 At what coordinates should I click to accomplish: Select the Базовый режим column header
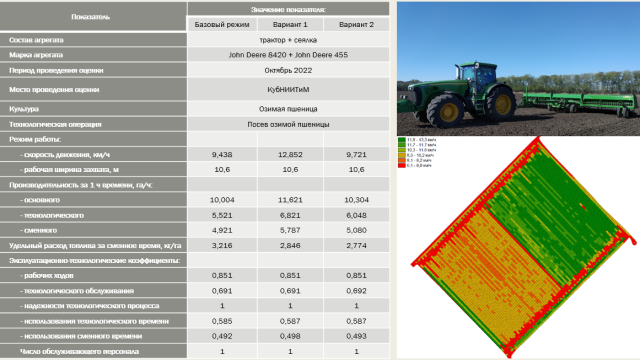point(222,24)
